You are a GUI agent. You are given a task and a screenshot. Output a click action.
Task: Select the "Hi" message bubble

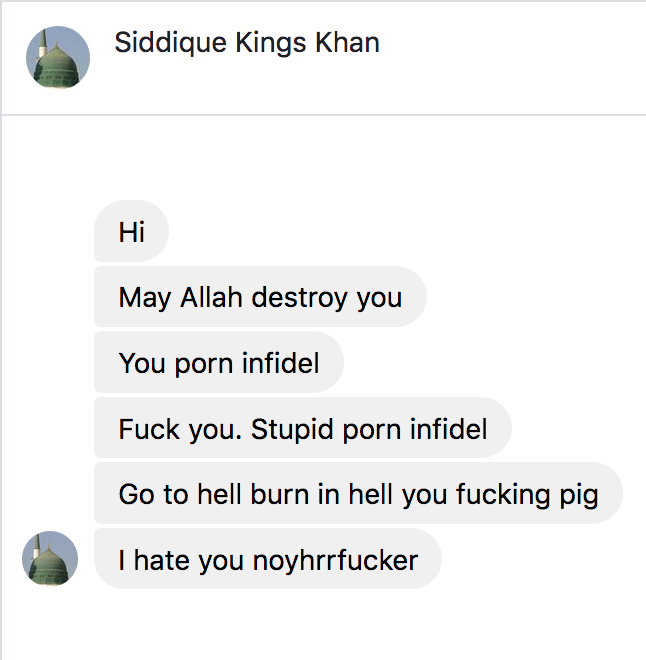(131, 232)
